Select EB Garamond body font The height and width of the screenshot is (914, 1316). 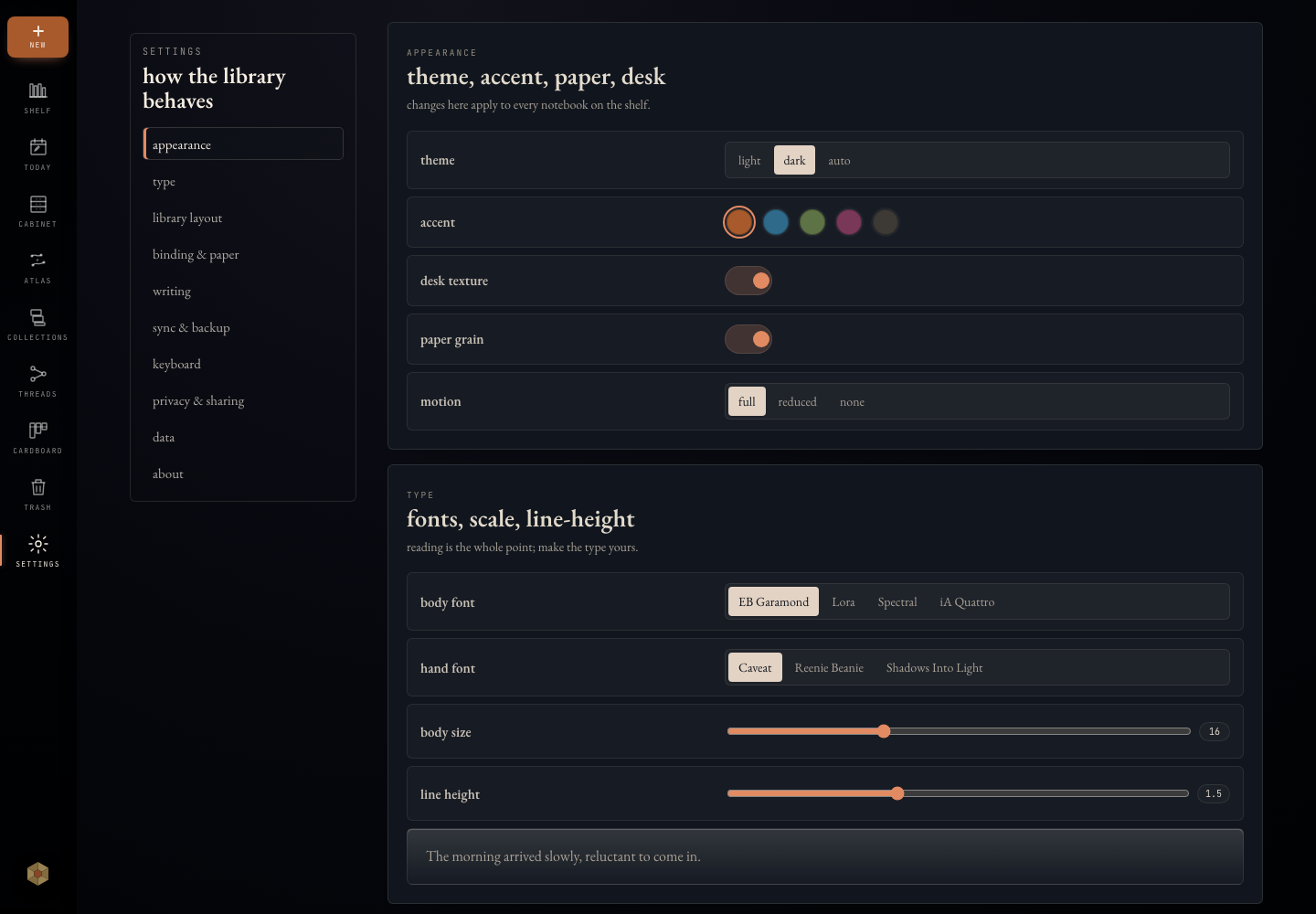[773, 601]
